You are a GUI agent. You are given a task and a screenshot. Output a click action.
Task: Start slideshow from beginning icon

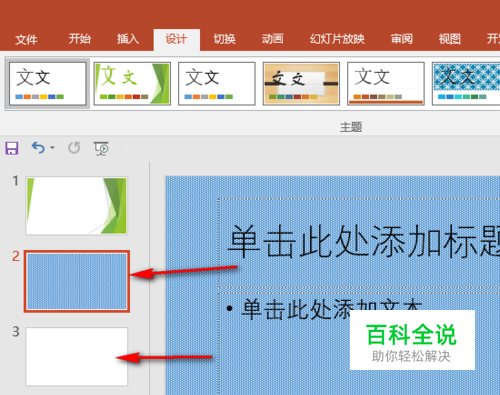point(101,148)
